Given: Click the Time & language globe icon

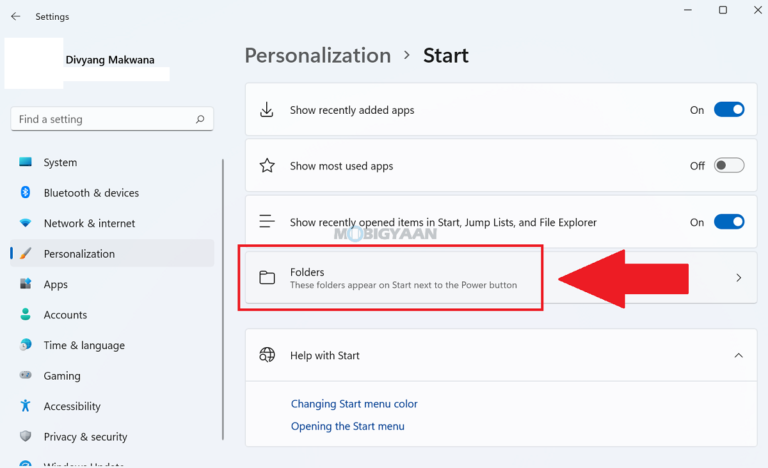Looking at the screenshot, I should (x=25, y=345).
